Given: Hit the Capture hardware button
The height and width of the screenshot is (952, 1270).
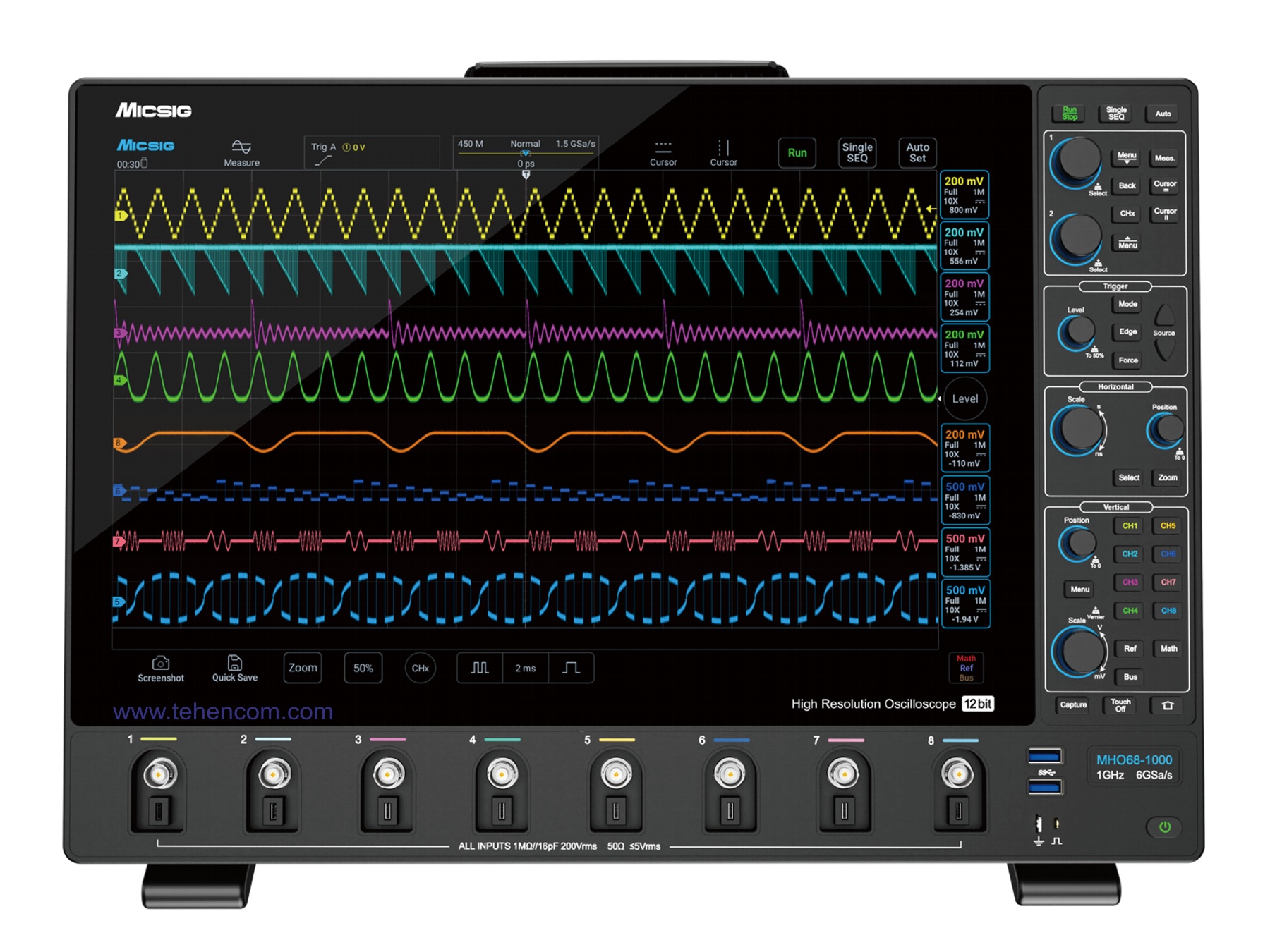Looking at the screenshot, I should (x=1073, y=704).
